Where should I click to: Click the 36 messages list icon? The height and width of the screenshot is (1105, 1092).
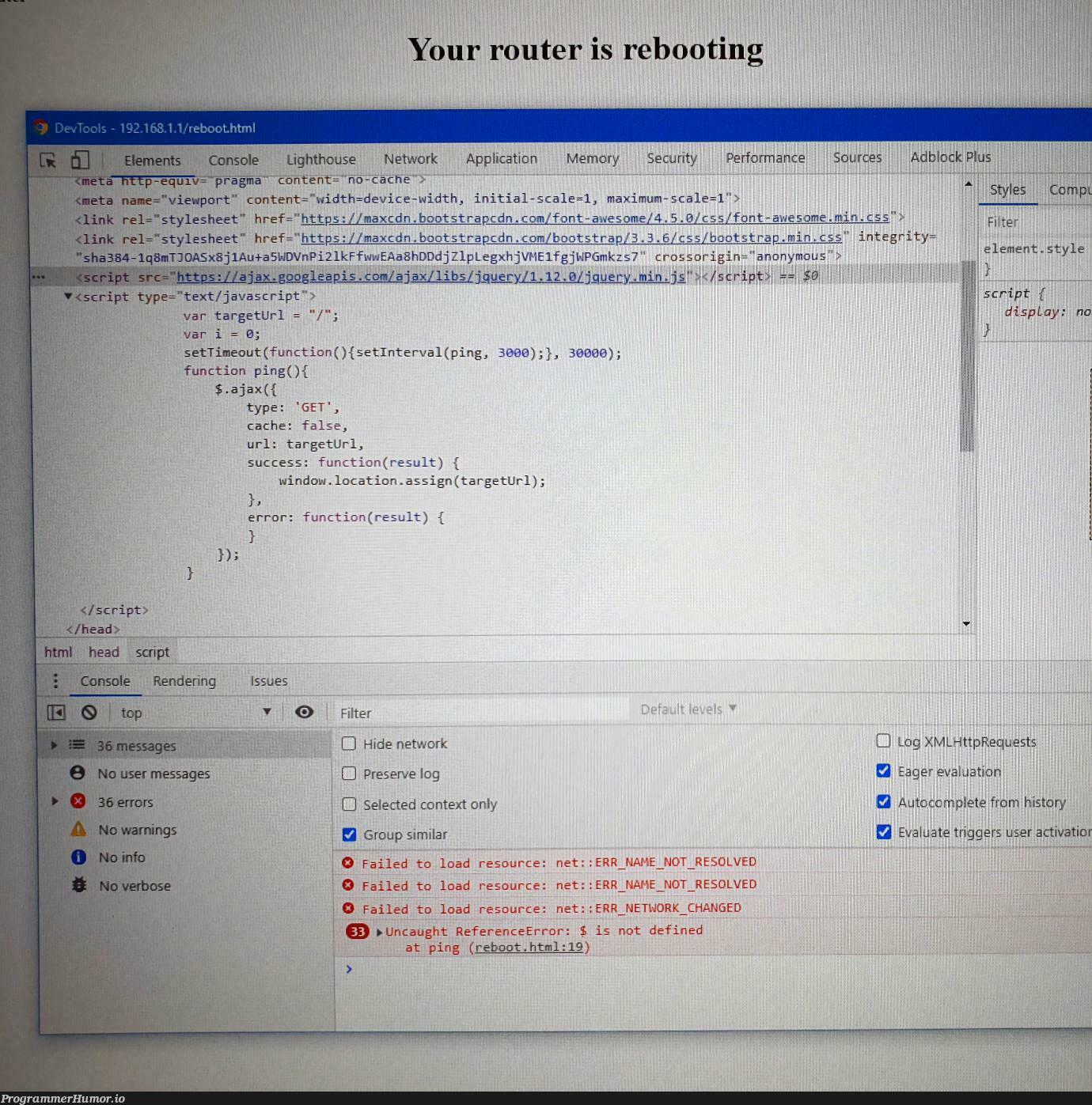pyautogui.click(x=77, y=745)
